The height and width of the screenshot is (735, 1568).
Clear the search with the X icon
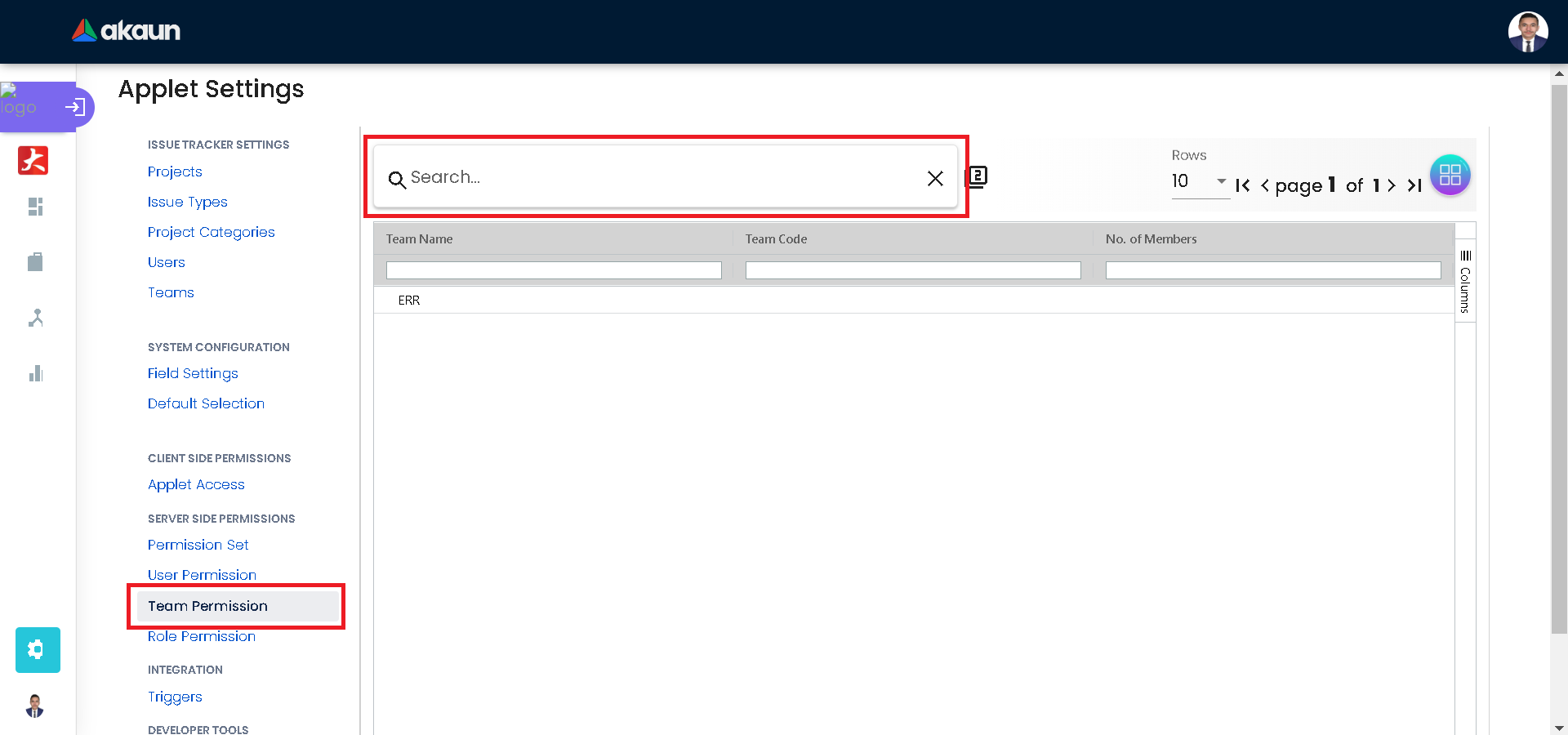(935, 178)
